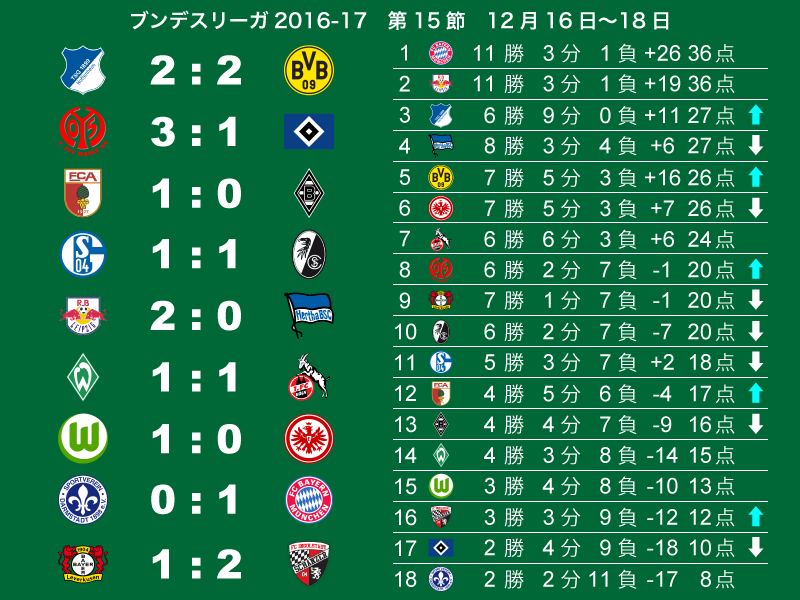The width and height of the screenshot is (800, 600).
Task: Click the large Borussia Dortmund BVB 09 crest
Action: [x=309, y=70]
